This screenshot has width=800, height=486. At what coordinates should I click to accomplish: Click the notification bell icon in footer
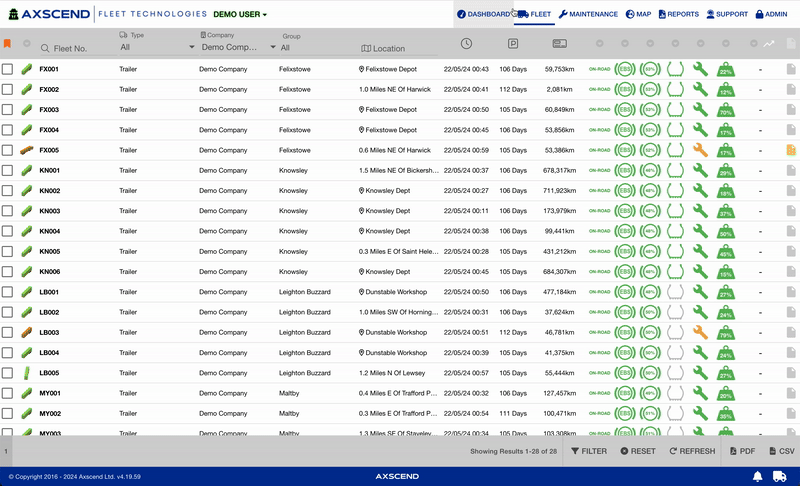[x=758, y=476]
